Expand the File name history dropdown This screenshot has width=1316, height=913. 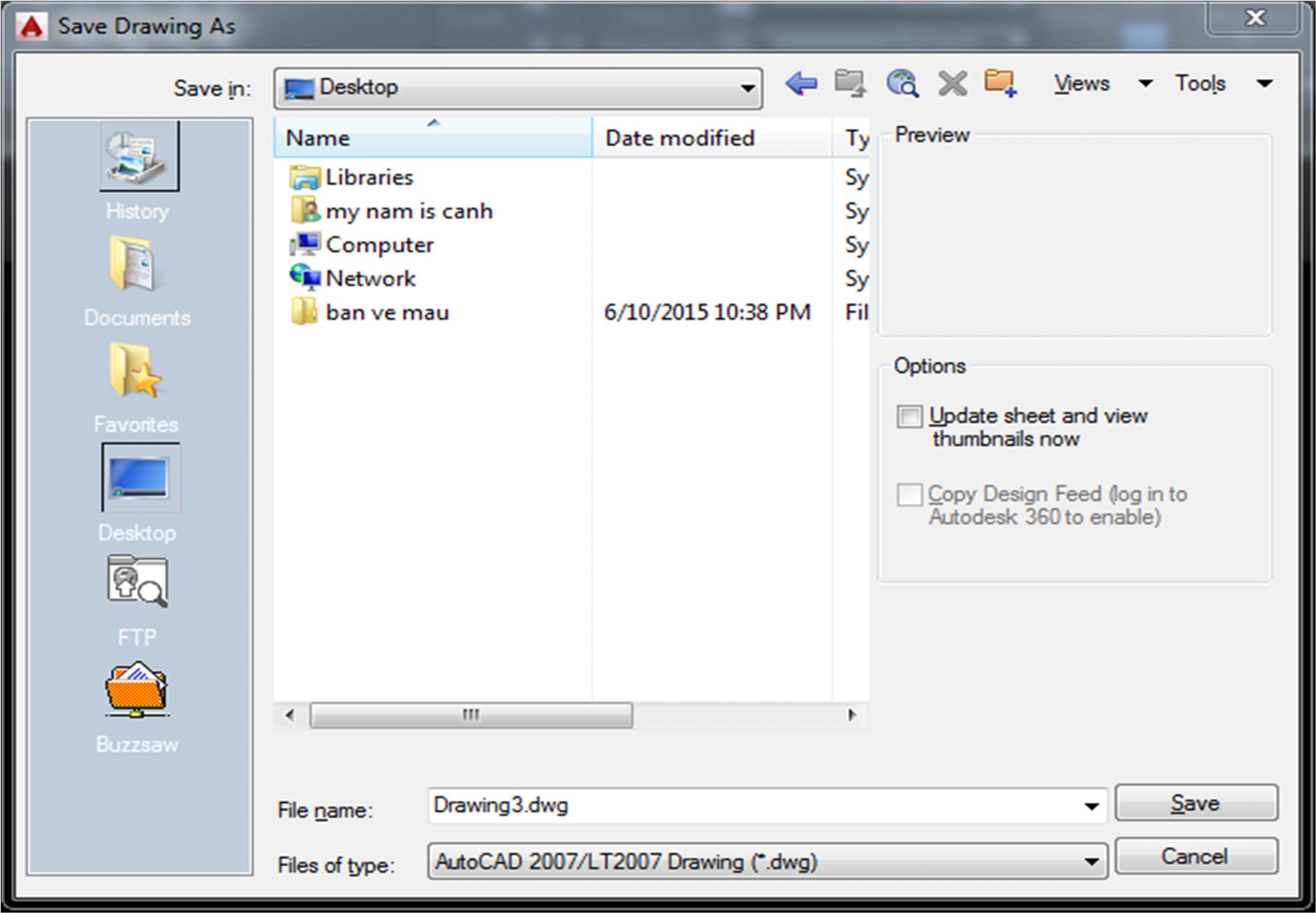(1091, 807)
